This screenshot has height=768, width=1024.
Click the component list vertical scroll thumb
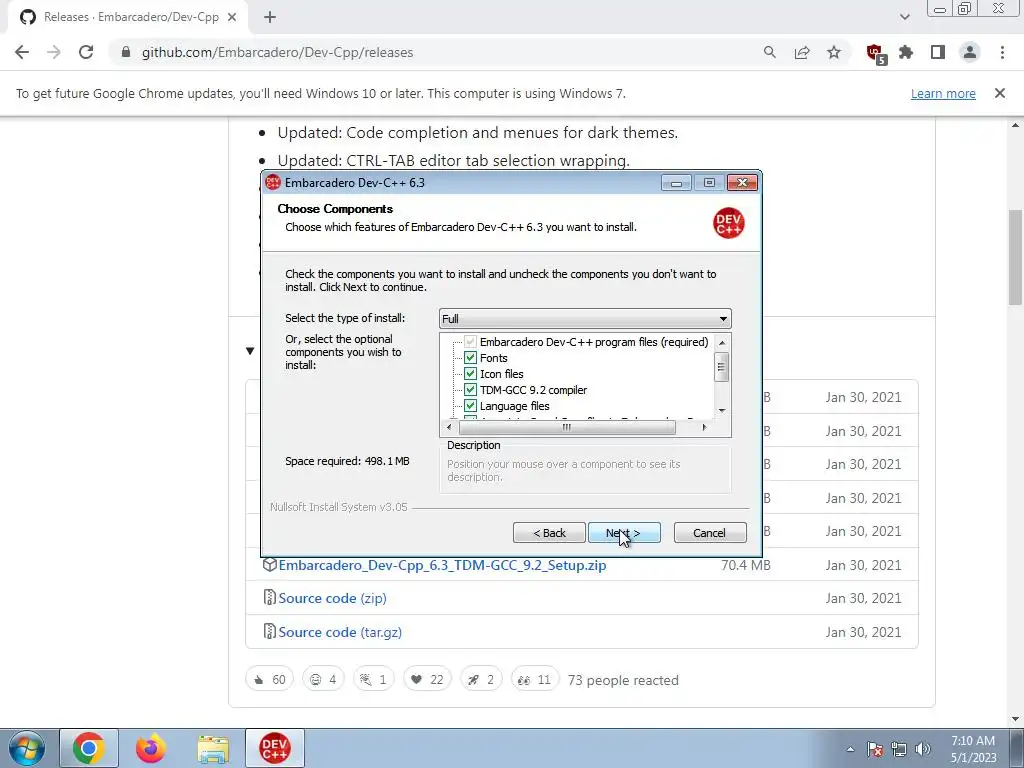[722, 367]
